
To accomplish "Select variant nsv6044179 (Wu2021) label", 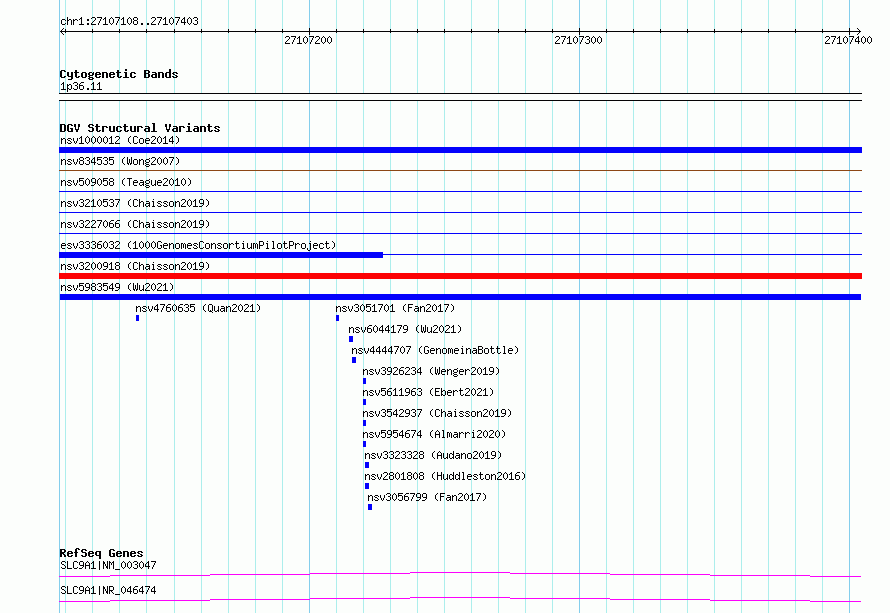I will tap(405, 329).
